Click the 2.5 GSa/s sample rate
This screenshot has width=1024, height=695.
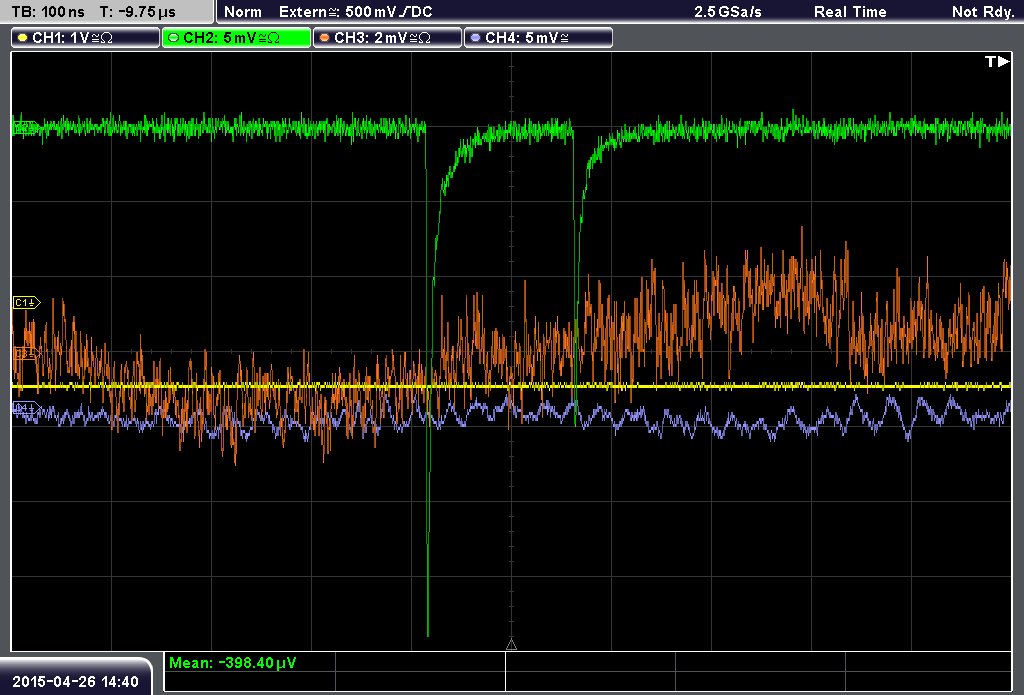(728, 12)
